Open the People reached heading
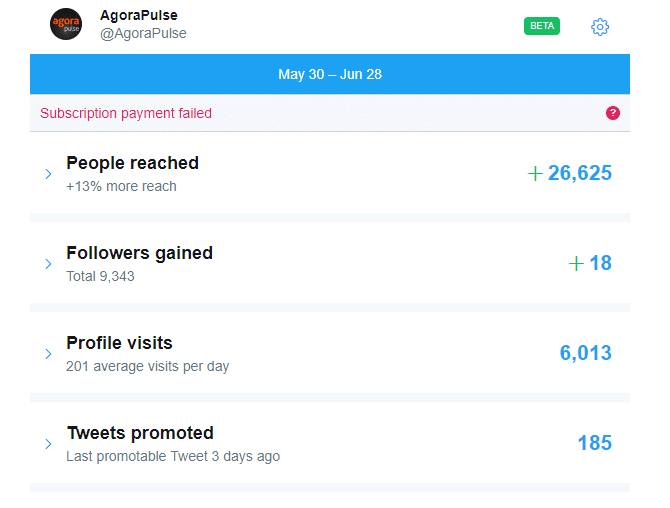Image resolution: width=670 pixels, height=508 pixels. coord(132,163)
